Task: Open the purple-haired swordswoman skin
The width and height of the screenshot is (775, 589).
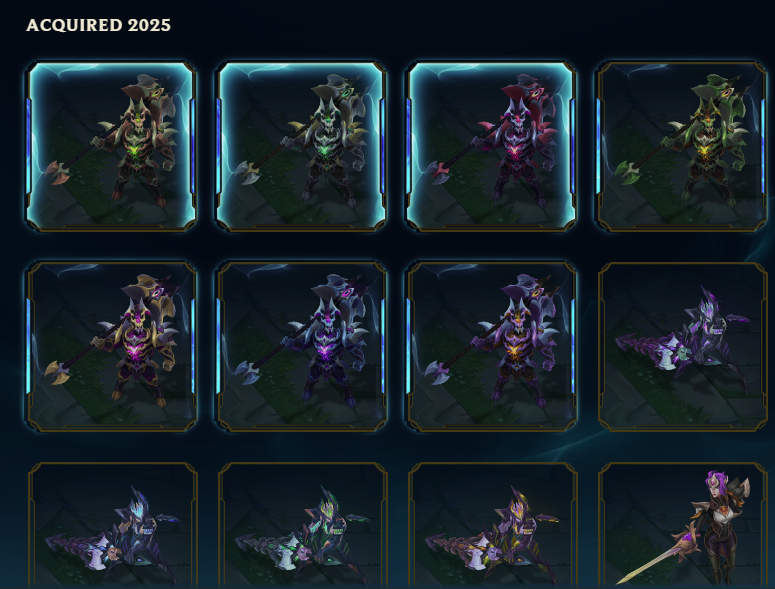Action: tap(682, 525)
